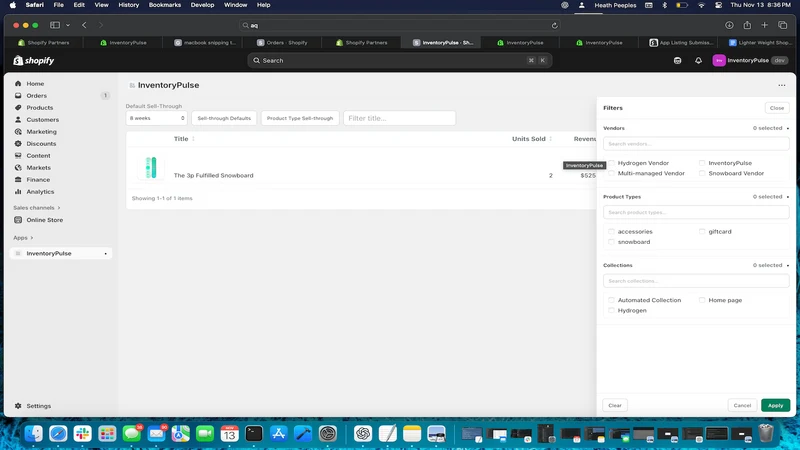Check giftcard product type

[702, 232]
